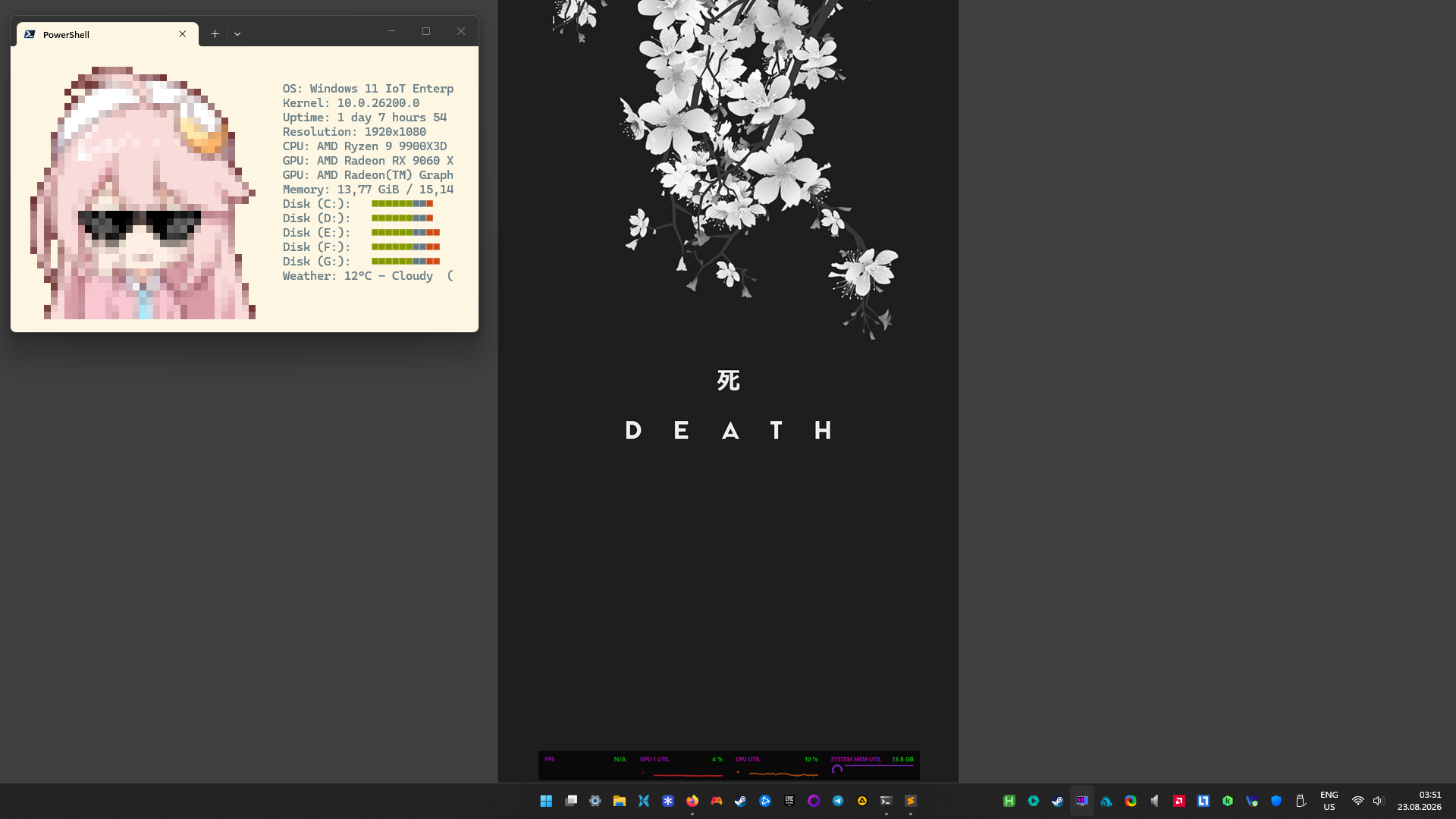Viewport: 1456px width, 819px height.
Task: Click the 'Memory: 13,77 GiB' line
Action: (x=369, y=190)
